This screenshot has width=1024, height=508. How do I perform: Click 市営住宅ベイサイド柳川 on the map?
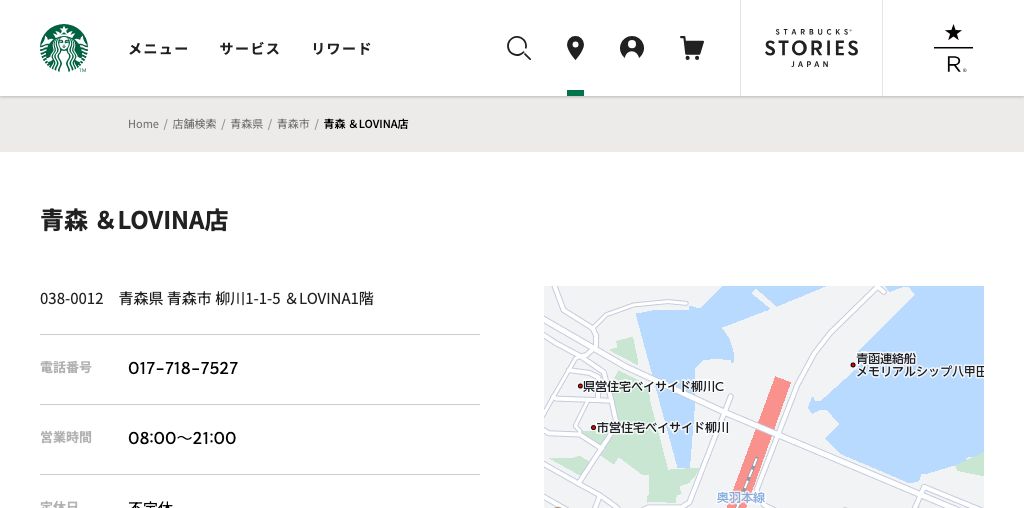coord(662,428)
